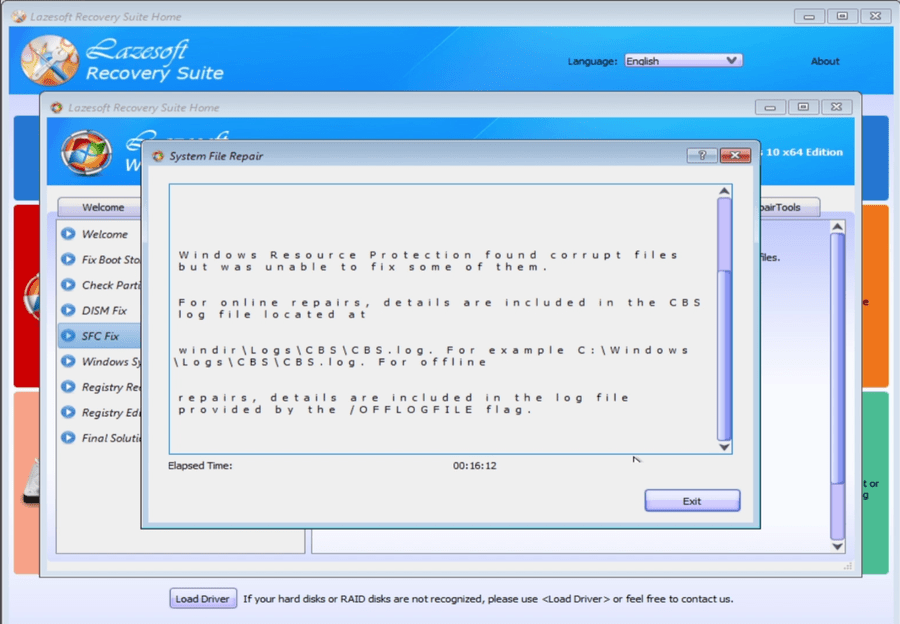Click the inner window title bar icon
The image size is (900, 624).
pyautogui.click(x=56, y=107)
